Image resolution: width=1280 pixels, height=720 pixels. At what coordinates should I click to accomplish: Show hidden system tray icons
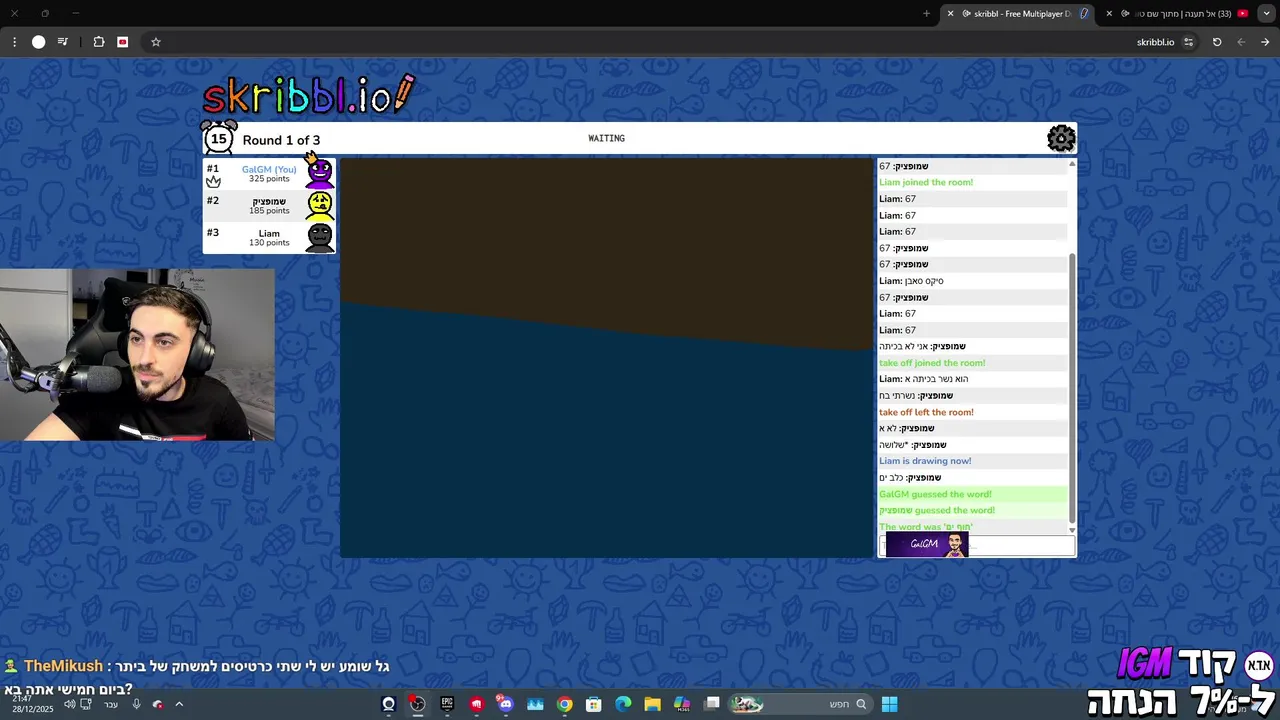click(179, 704)
